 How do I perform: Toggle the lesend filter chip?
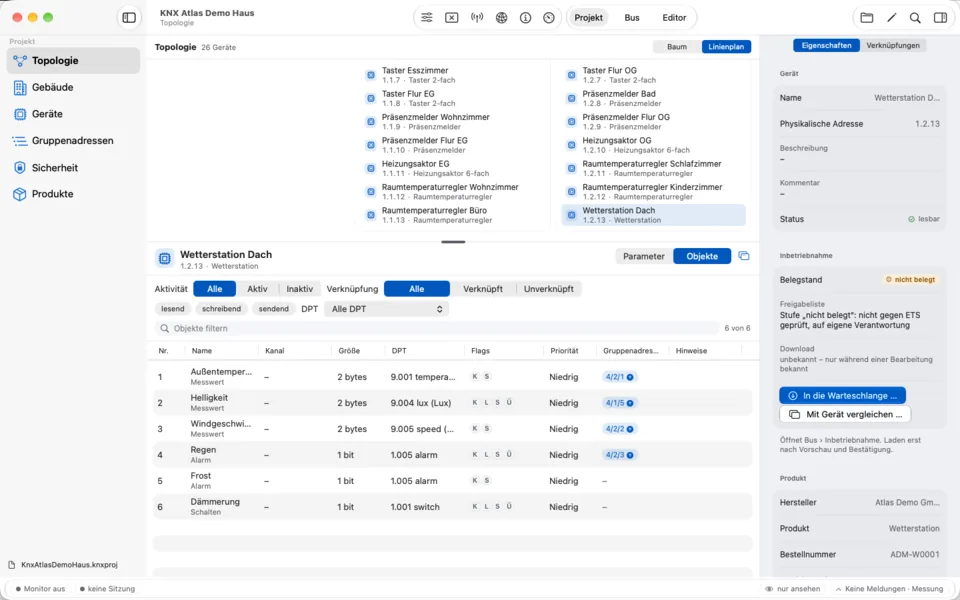173,309
